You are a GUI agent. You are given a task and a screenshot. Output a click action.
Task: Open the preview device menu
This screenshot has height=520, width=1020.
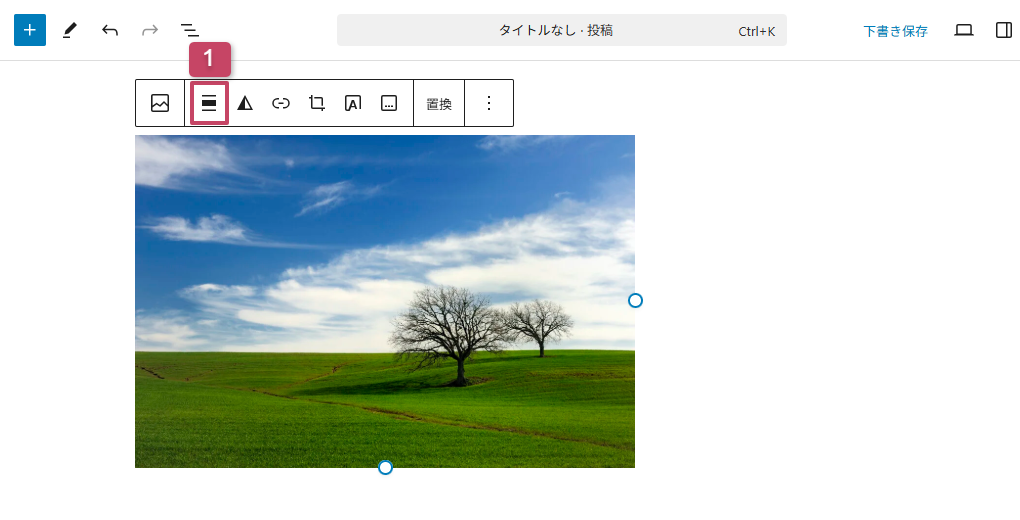(964, 30)
